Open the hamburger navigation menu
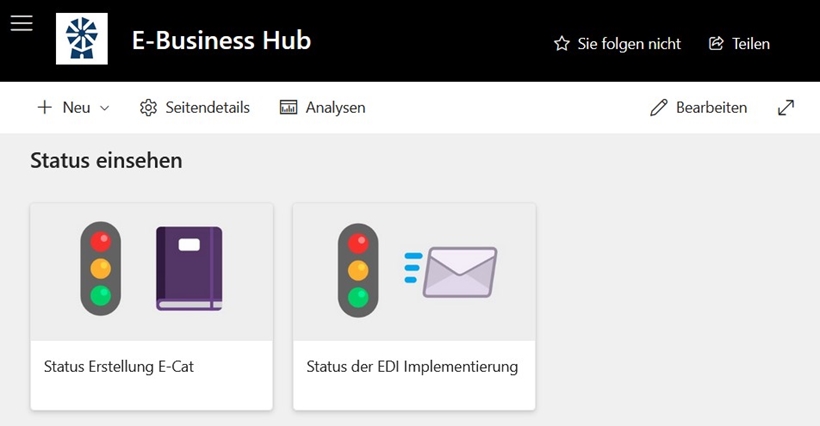 (x=21, y=24)
